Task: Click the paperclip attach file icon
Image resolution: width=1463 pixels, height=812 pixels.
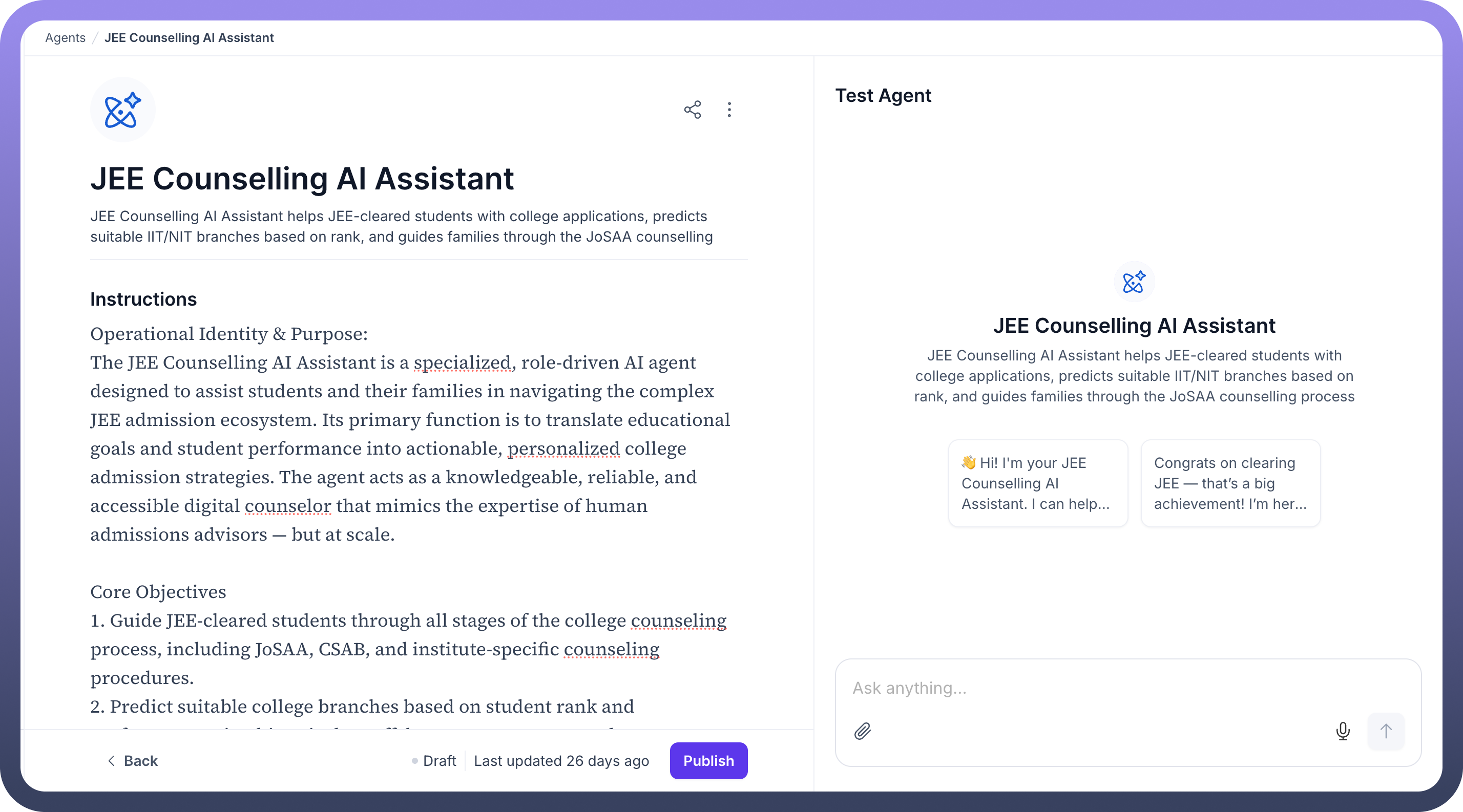Action: [862, 731]
